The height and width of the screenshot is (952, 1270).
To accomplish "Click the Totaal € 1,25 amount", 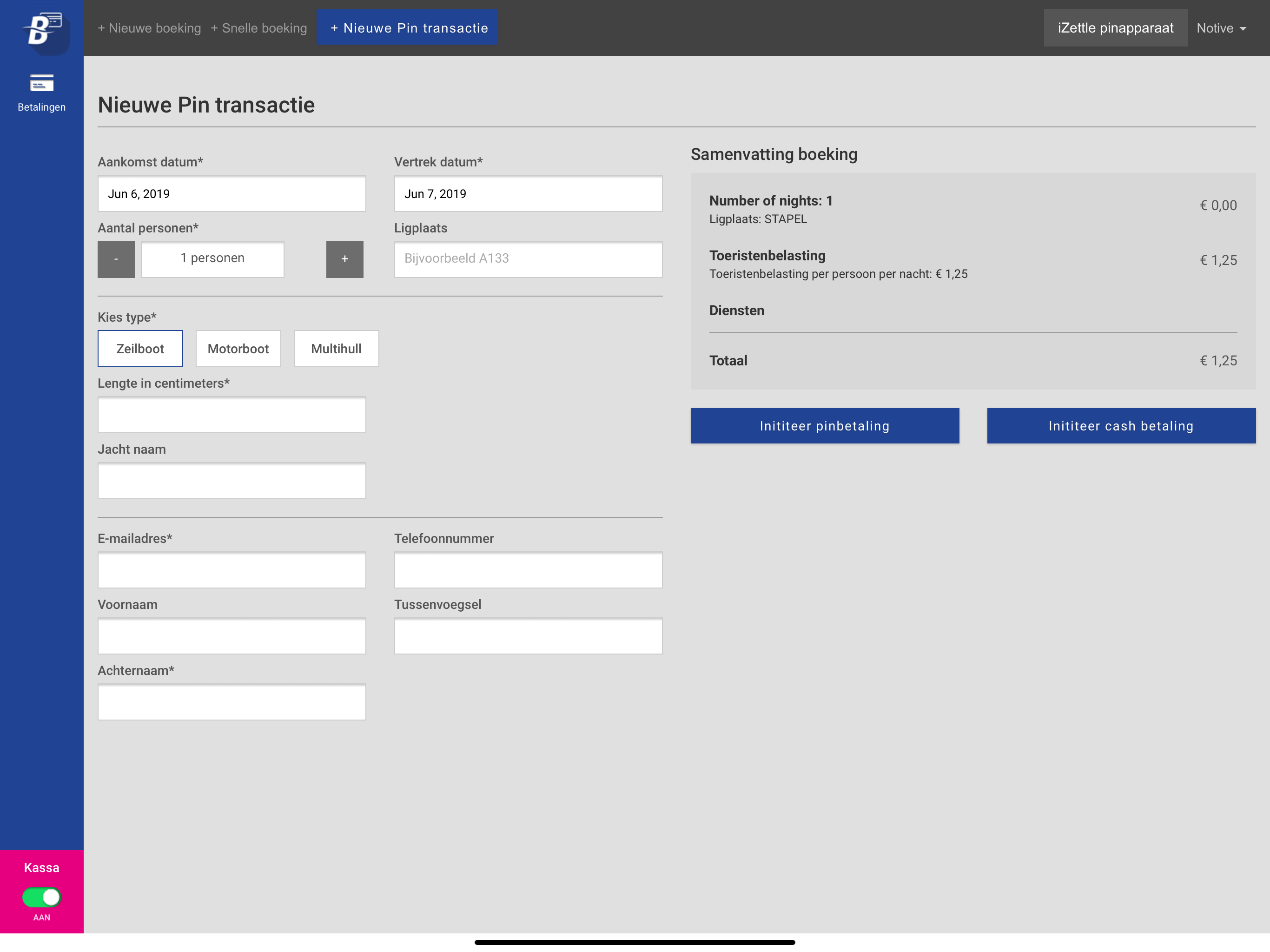I will [1218, 361].
